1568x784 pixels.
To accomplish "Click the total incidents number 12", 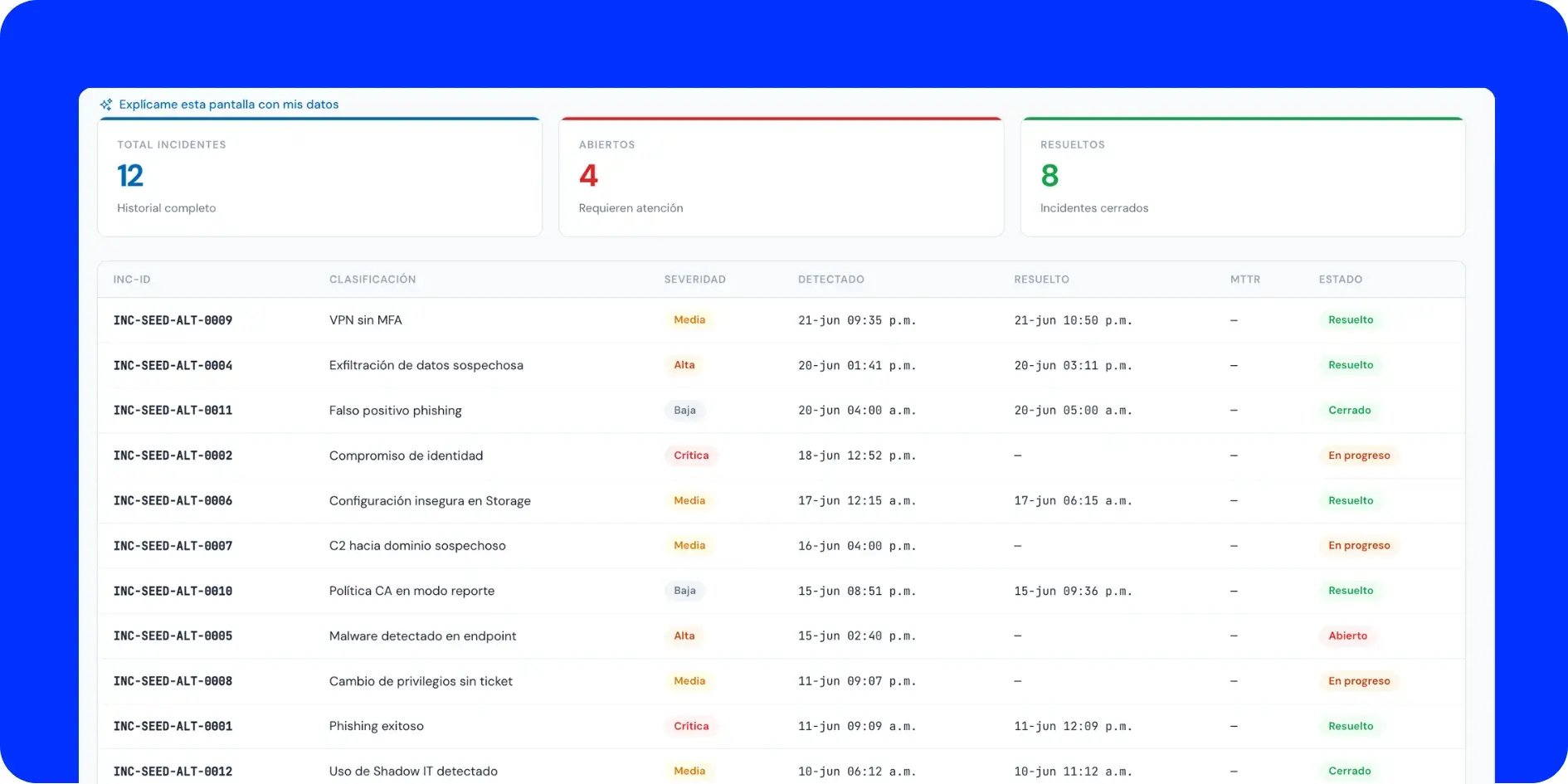I will (x=130, y=176).
